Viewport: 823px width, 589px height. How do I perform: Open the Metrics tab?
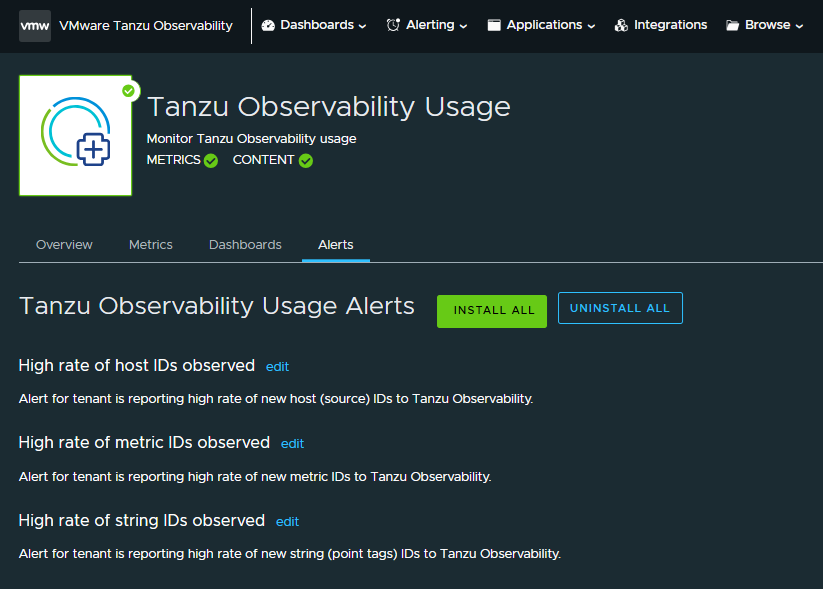[151, 245]
